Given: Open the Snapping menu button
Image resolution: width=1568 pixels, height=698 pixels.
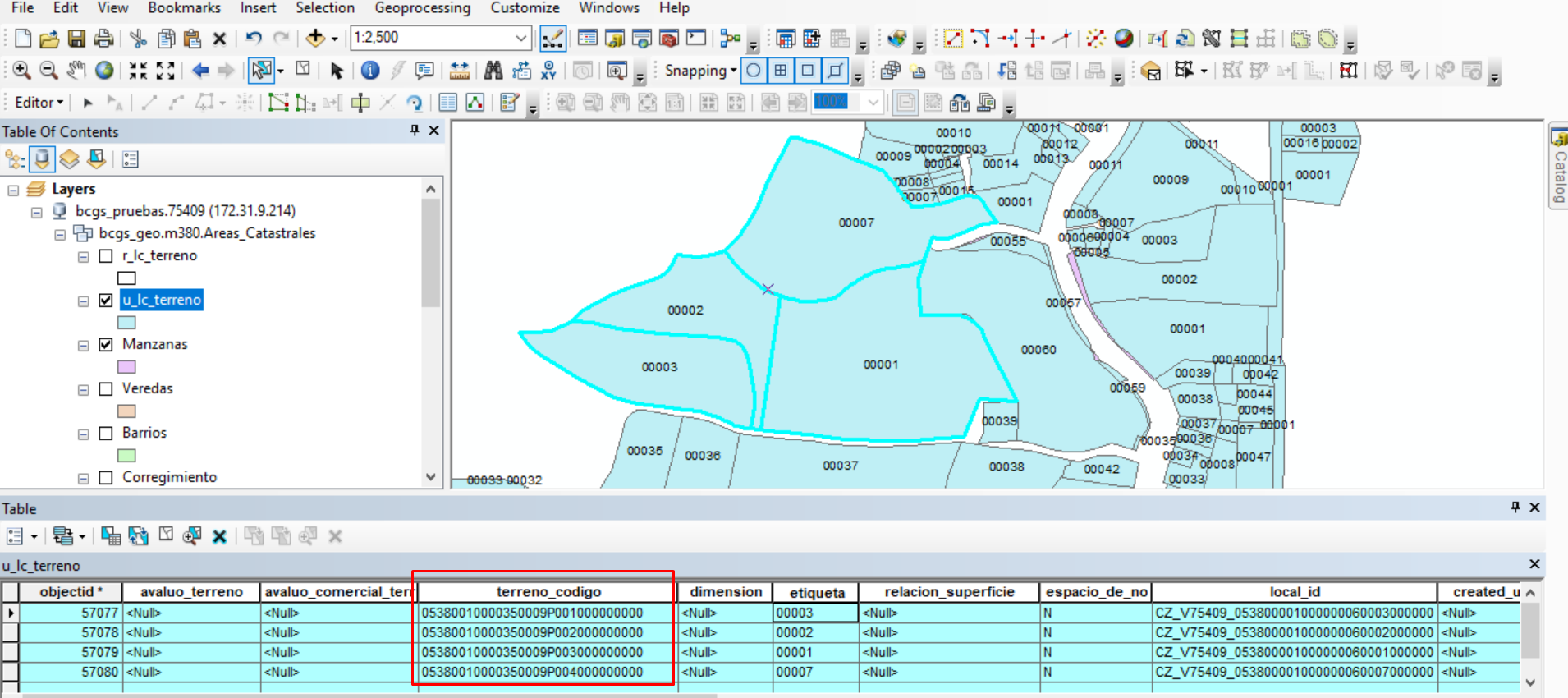Looking at the screenshot, I should 699,71.
